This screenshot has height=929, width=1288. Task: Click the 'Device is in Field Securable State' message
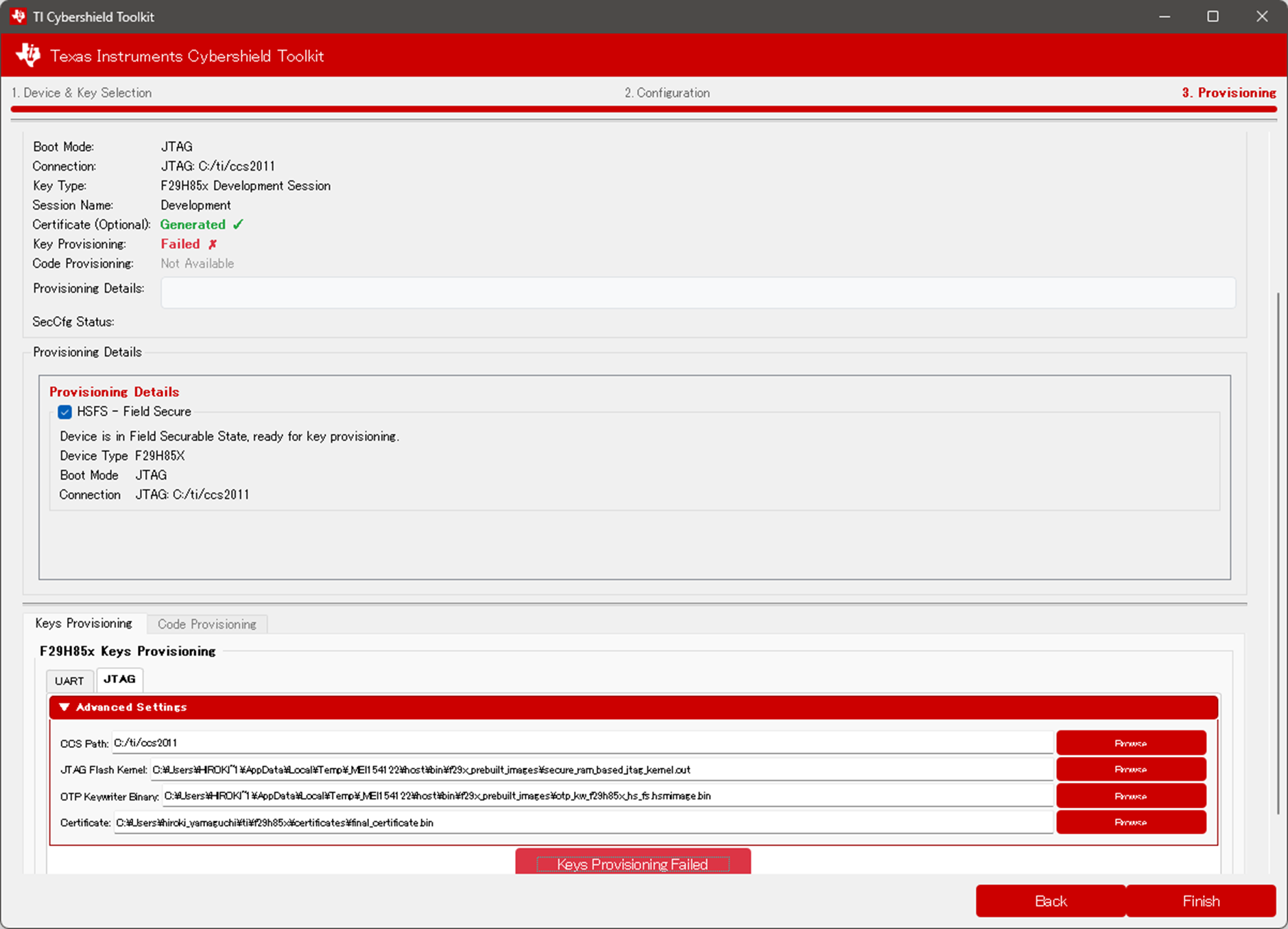229,436
